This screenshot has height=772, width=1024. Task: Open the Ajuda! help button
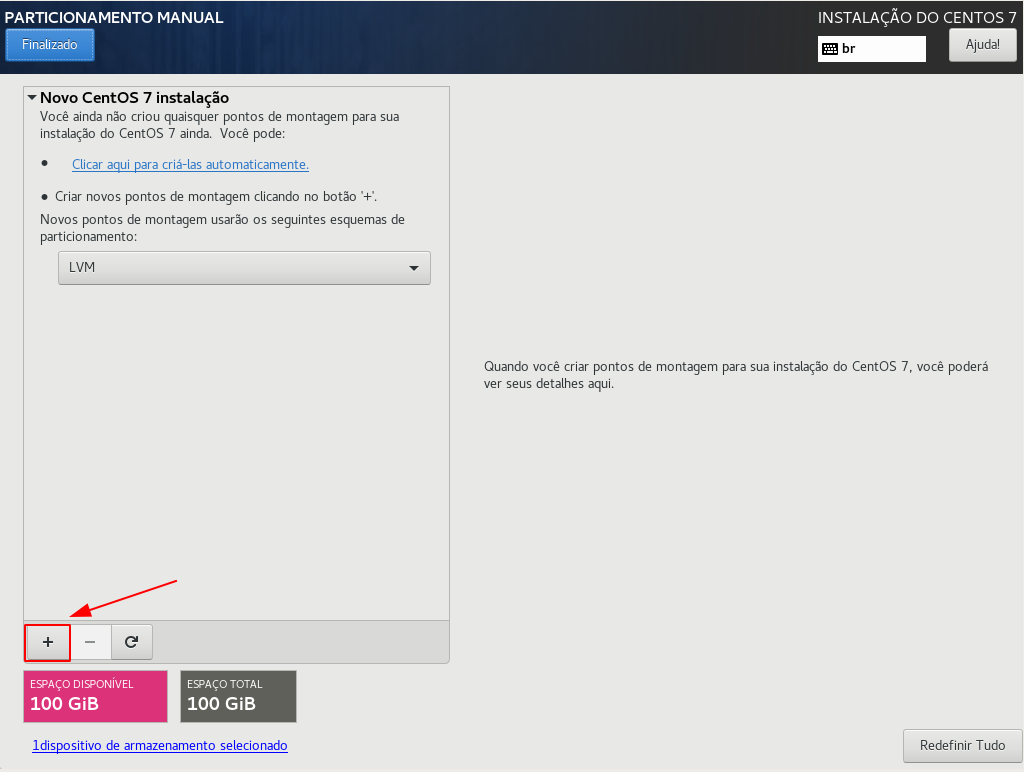point(982,44)
